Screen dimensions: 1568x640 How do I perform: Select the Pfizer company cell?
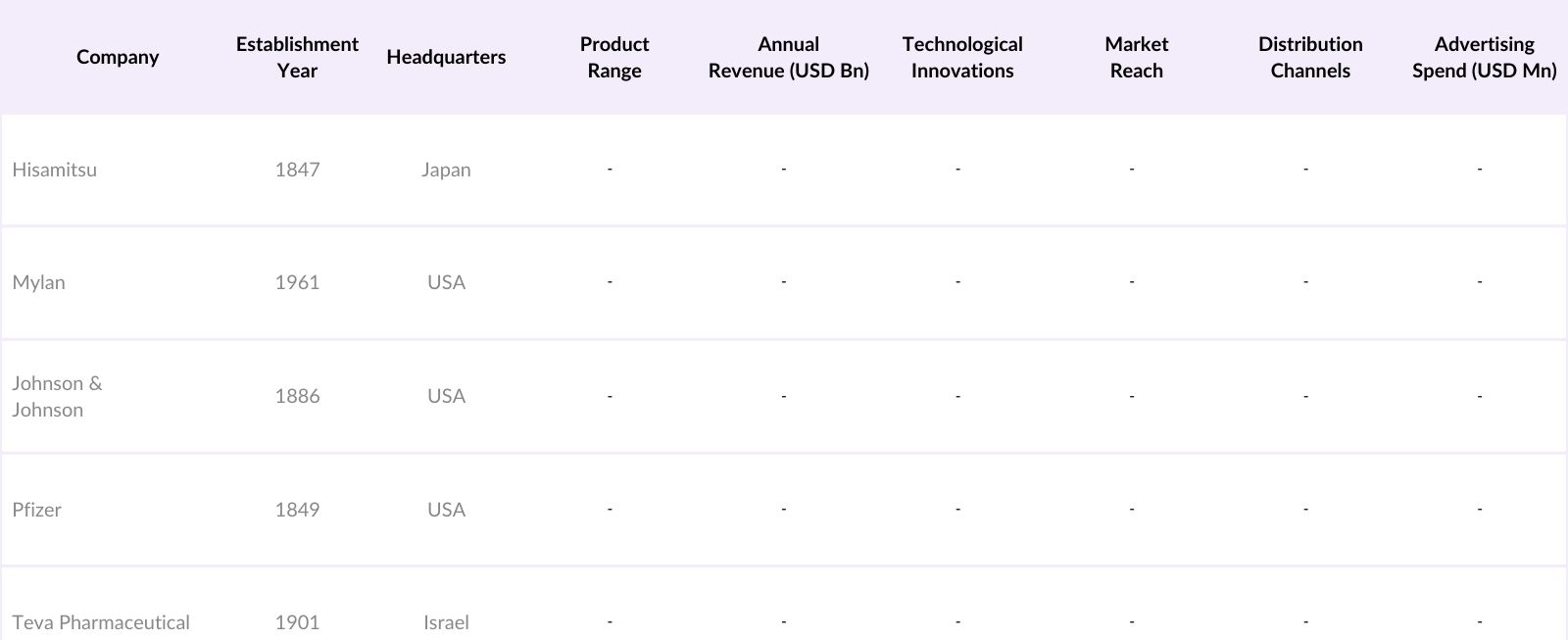tap(37, 510)
